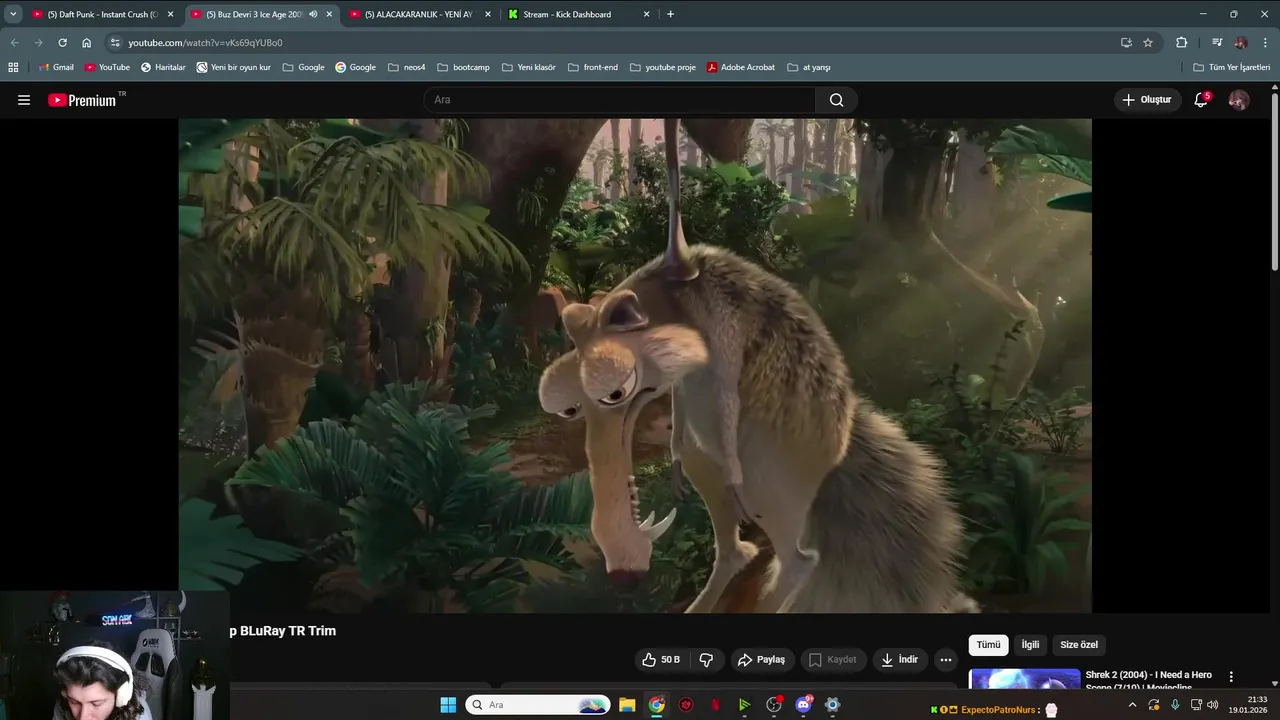1280x720 pixels.
Task: Open Haritalar bookmark
Action: [x=163, y=67]
